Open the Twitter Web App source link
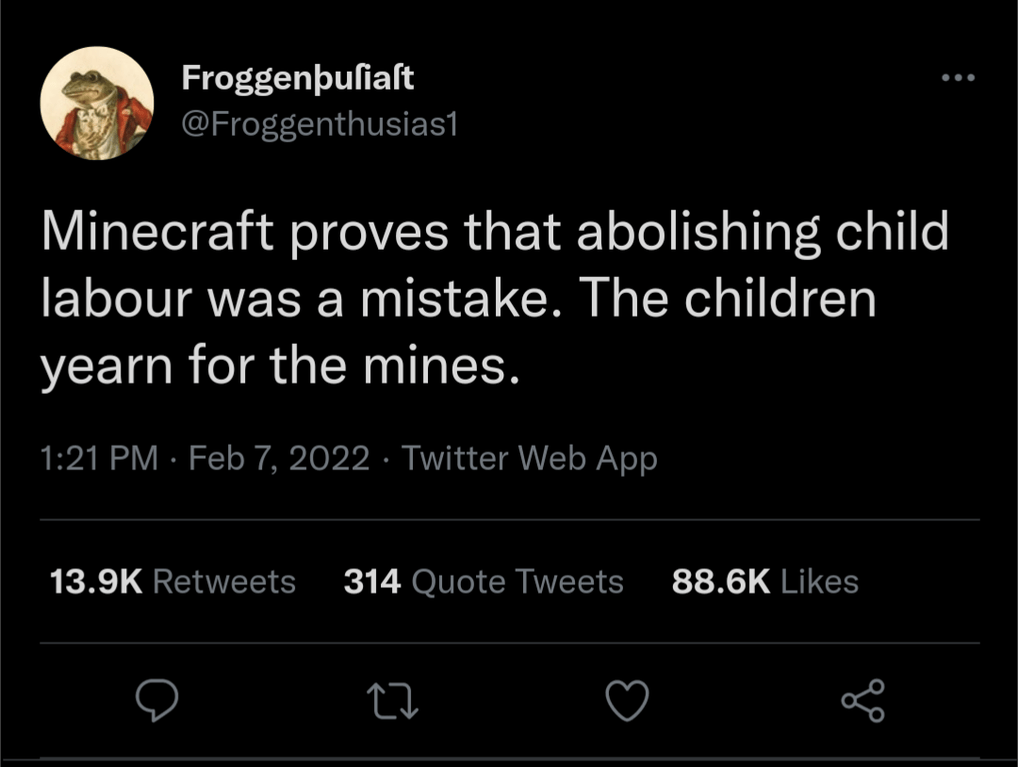Screen dimensions: 1018x767 pyautogui.click(x=529, y=459)
